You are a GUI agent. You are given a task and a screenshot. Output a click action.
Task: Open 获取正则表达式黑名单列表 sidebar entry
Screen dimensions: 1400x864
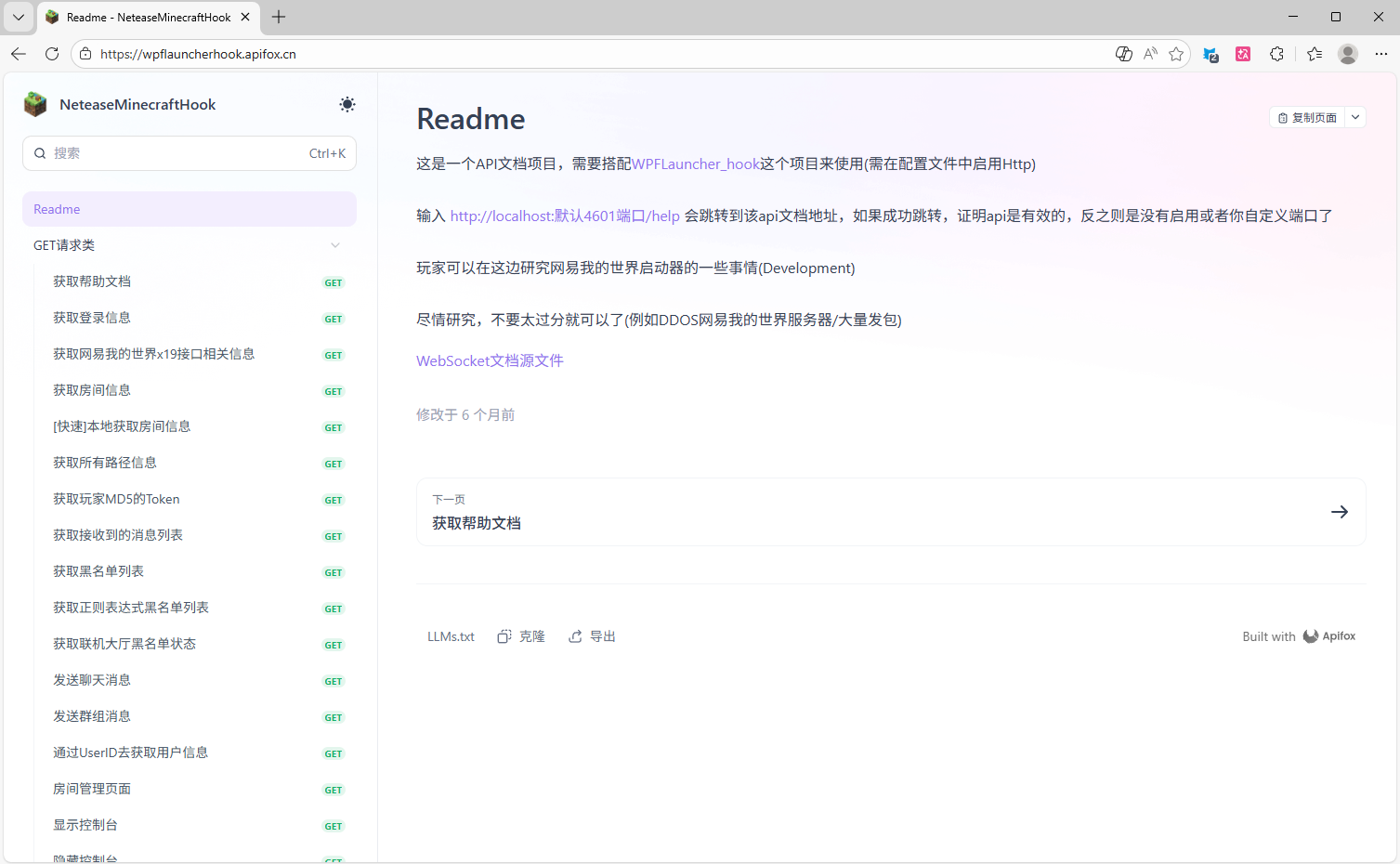click(190, 608)
